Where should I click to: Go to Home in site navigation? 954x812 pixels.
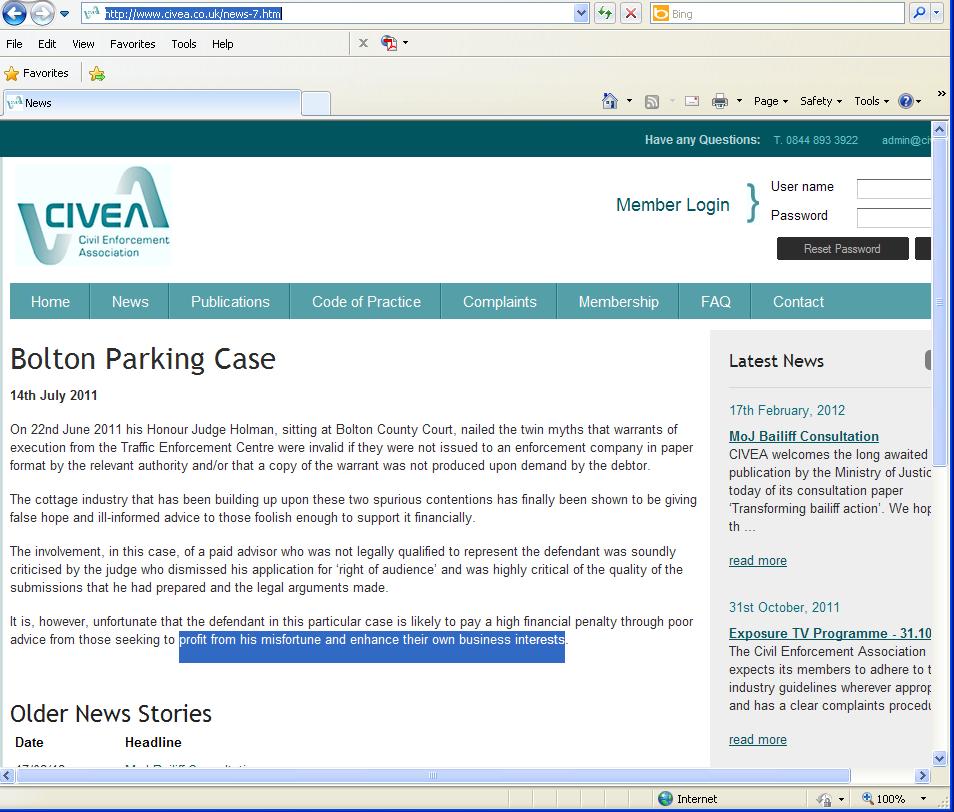coord(50,302)
